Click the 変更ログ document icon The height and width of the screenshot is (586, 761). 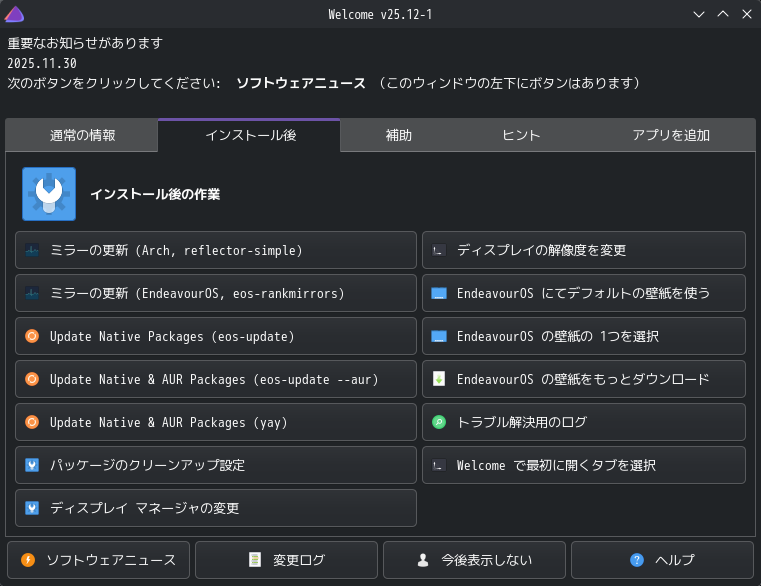(x=255, y=560)
